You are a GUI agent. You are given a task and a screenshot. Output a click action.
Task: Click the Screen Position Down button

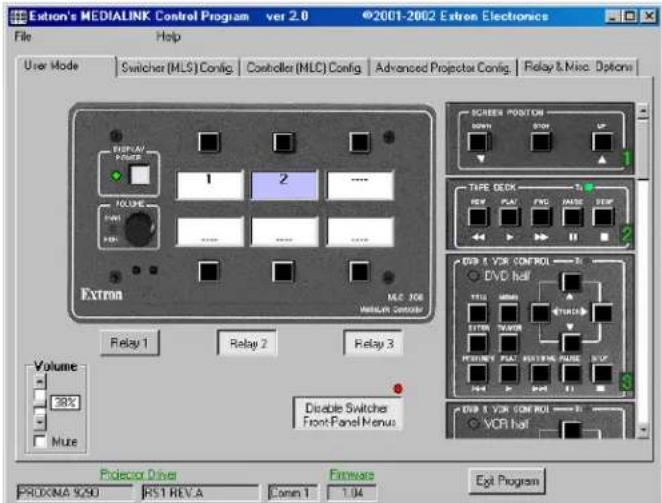click(478, 142)
